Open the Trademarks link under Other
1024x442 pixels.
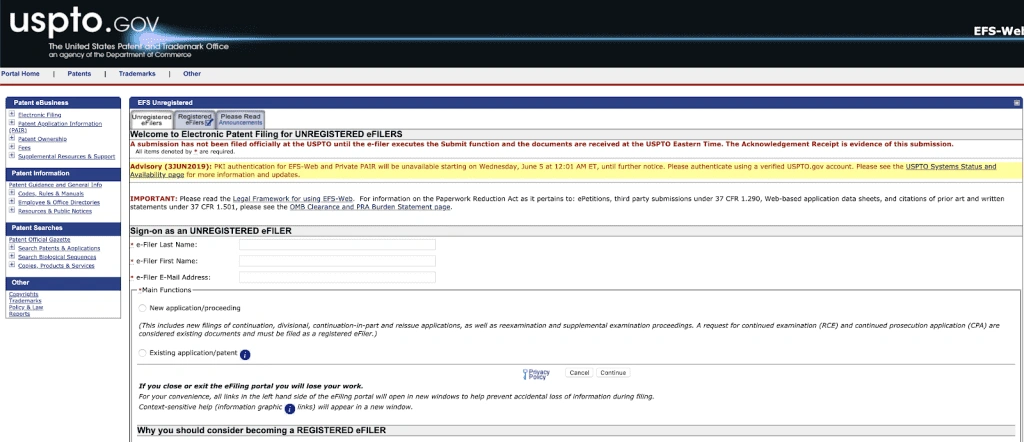(x=25, y=301)
